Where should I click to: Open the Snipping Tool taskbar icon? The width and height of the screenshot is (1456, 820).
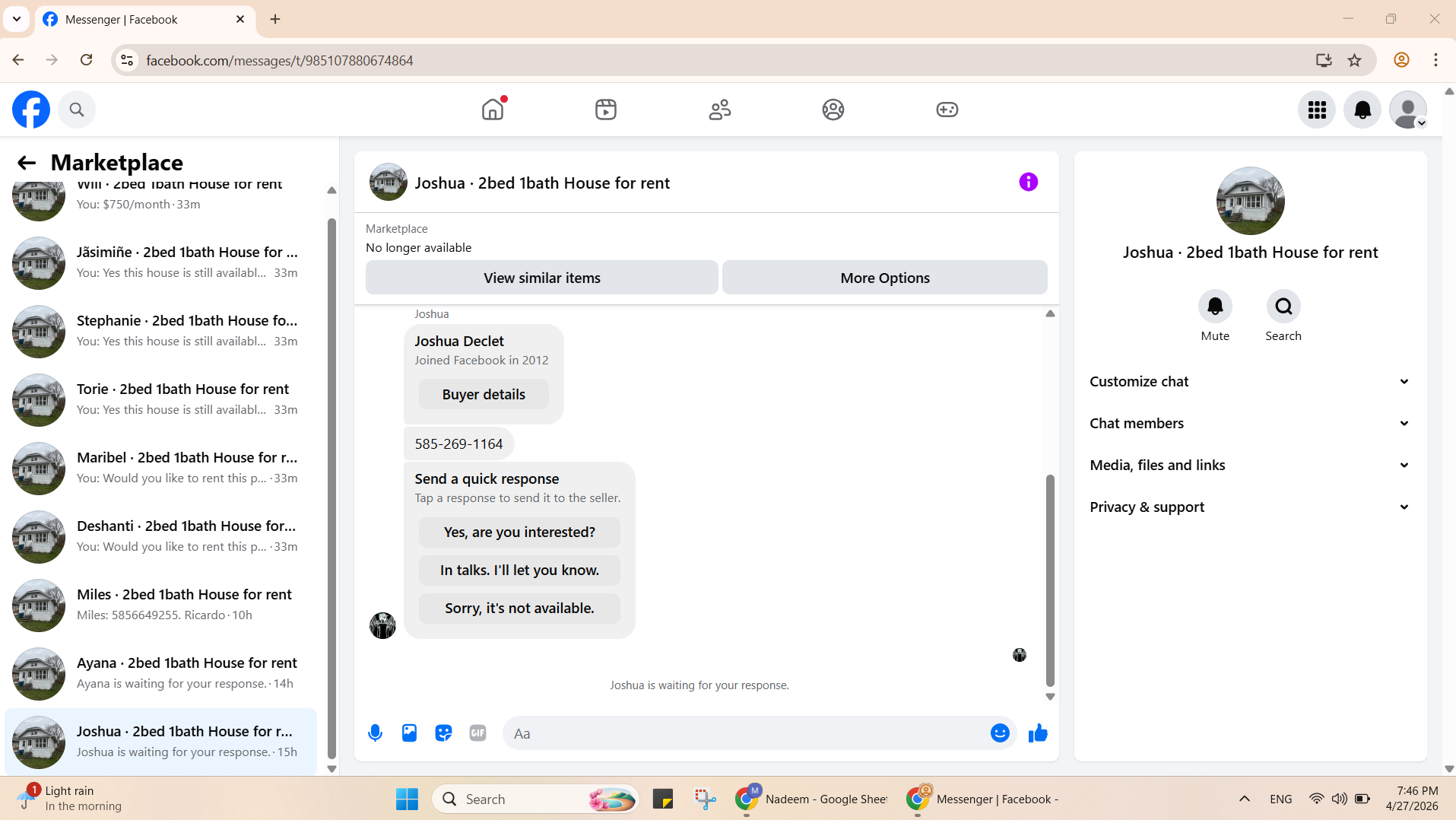[x=705, y=799]
